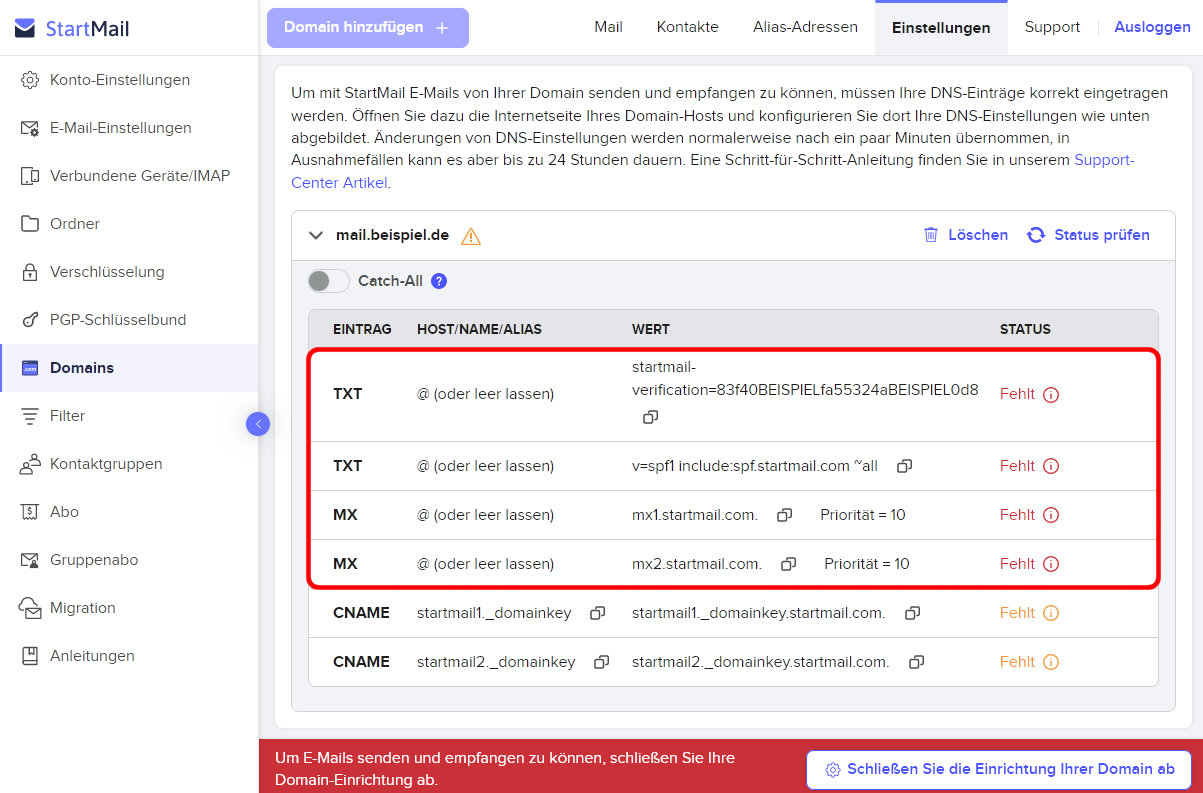Click the startmail-verification value text
Viewport: 1203px width, 793px height.
(805, 378)
